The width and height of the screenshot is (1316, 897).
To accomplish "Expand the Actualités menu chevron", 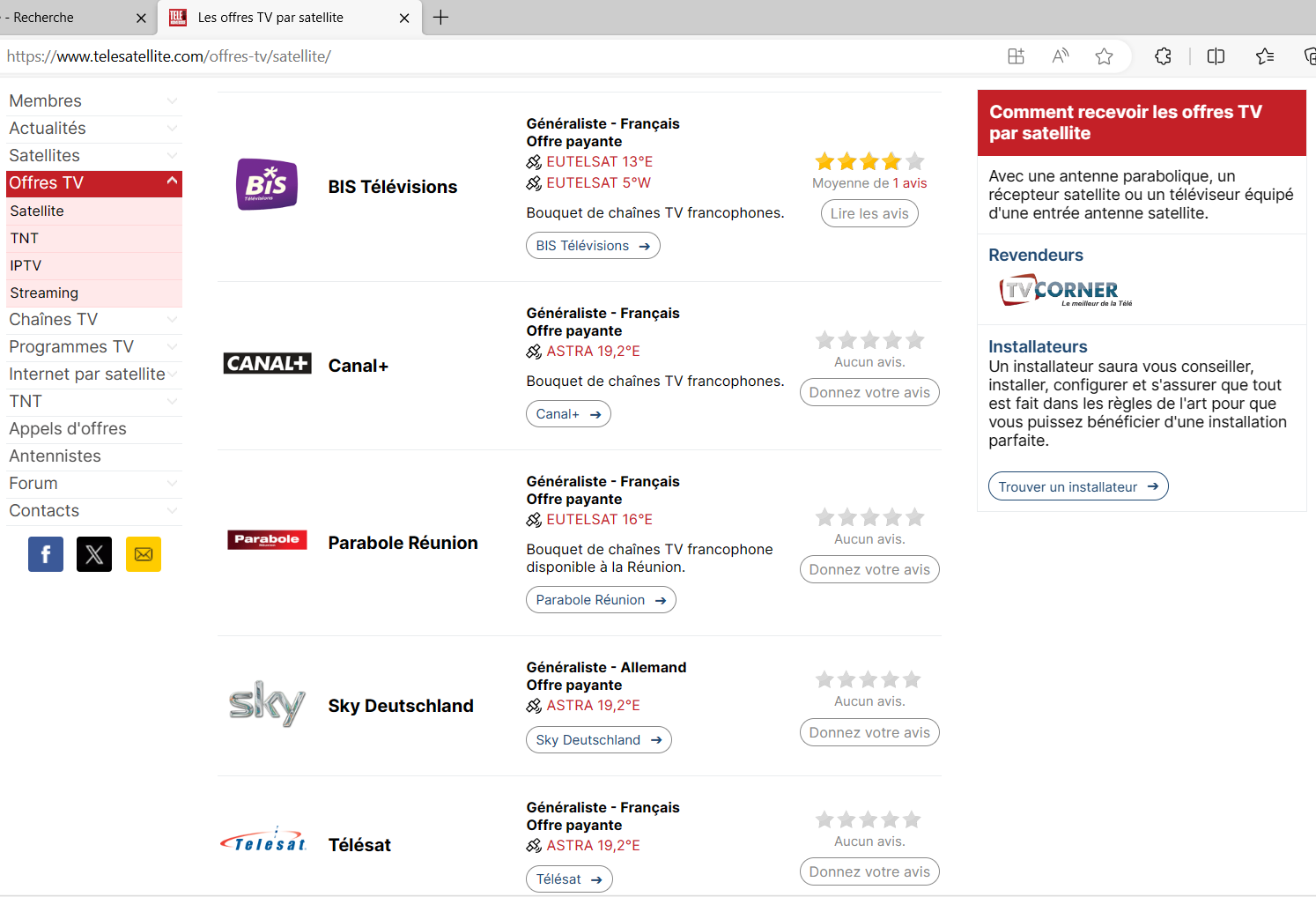I will (x=173, y=129).
